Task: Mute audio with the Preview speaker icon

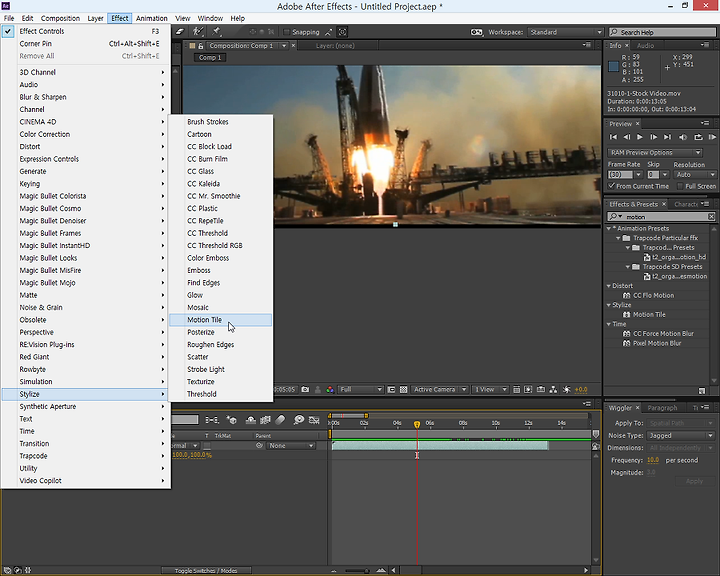Action: pyautogui.click(x=683, y=137)
